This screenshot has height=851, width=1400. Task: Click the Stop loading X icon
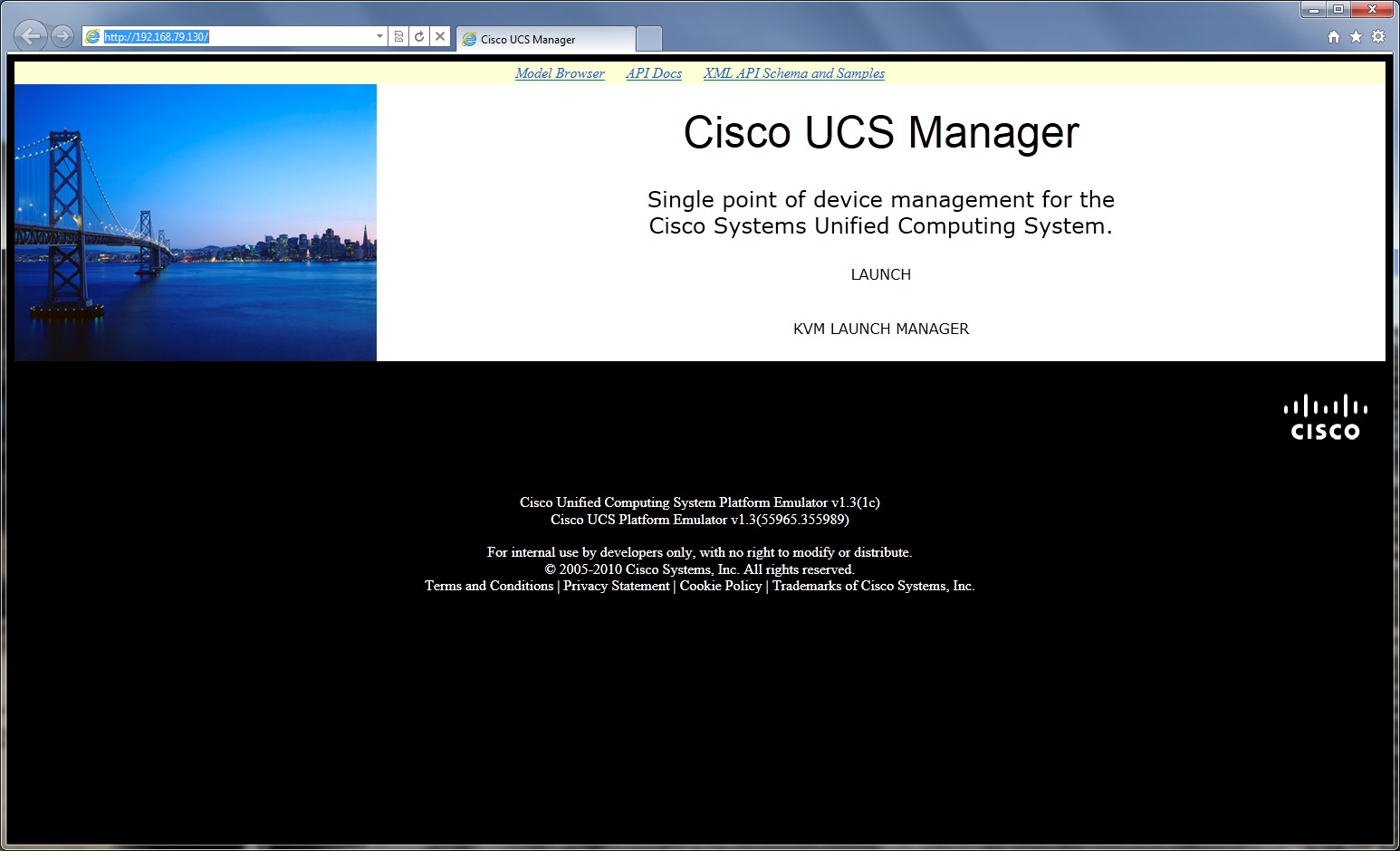440,36
